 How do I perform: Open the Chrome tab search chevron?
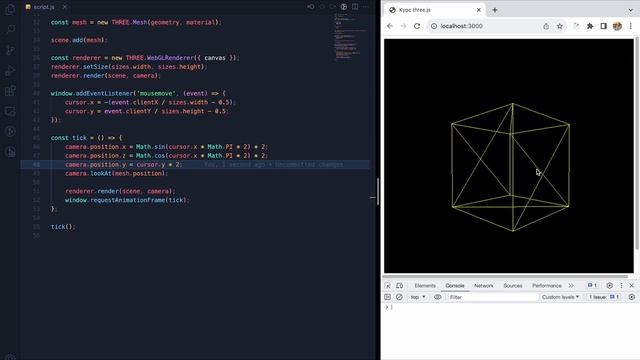coord(631,10)
